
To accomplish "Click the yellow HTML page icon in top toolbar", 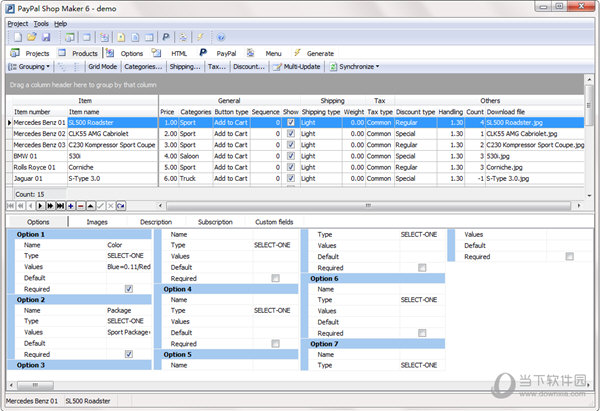I will point(121,37).
